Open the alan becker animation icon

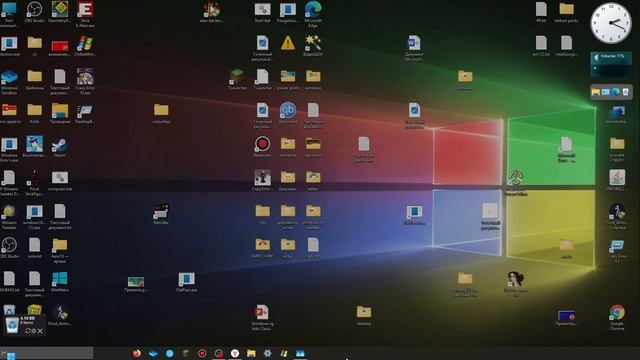coord(211,9)
